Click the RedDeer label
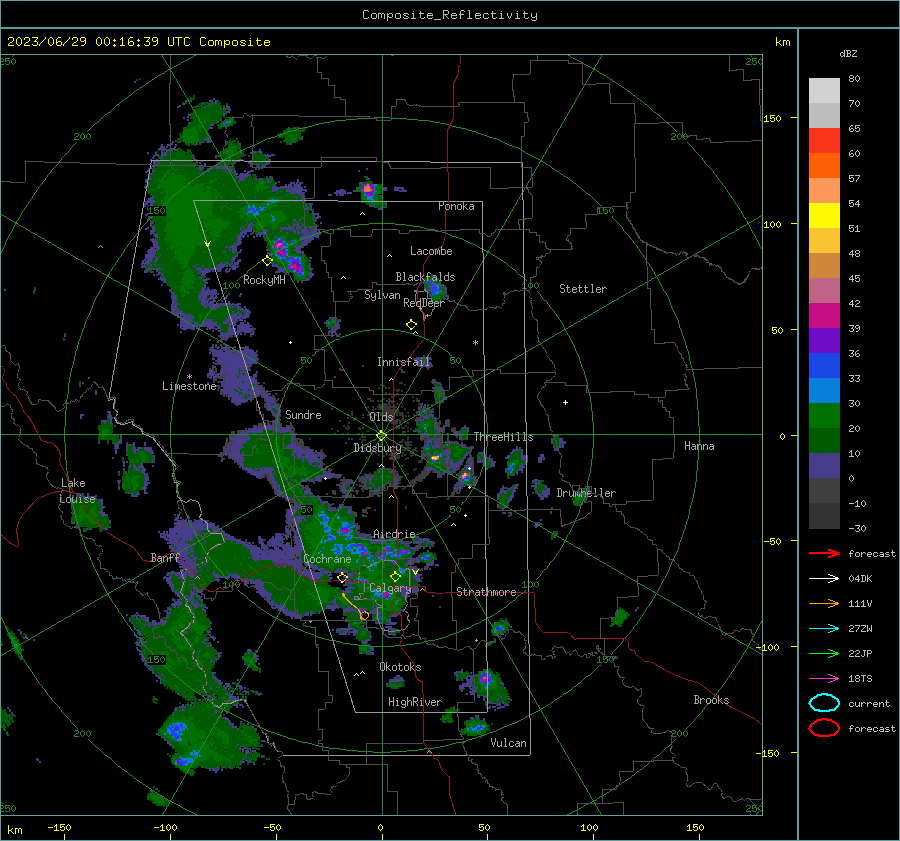900x841 pixels. [x=424, y=303]
